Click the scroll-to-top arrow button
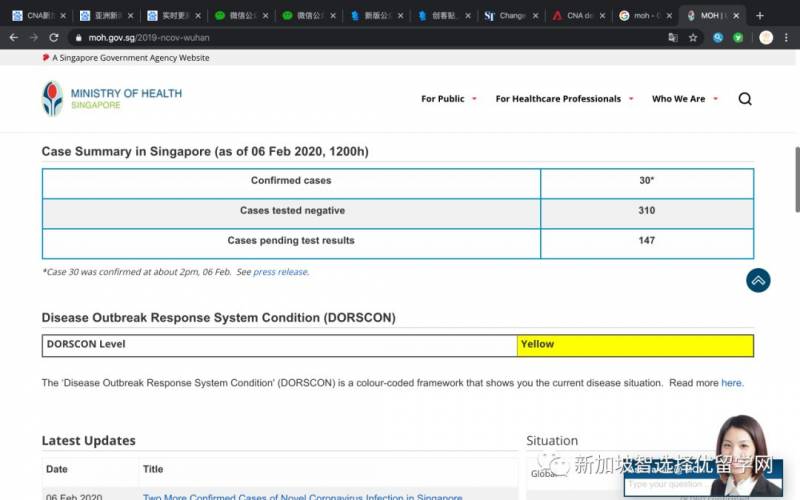This screenshot has width=800, height=500. pos(758,280)
